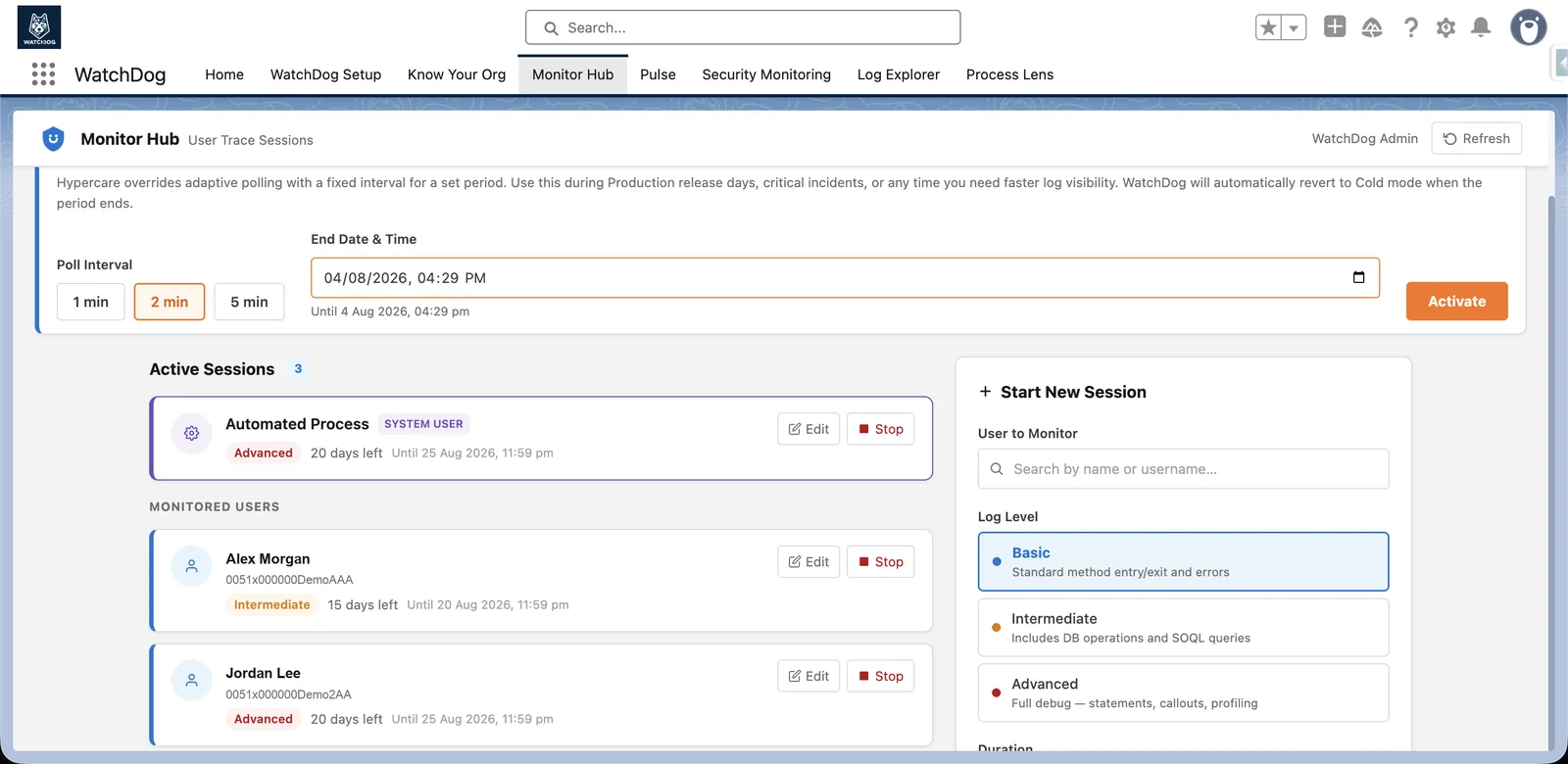Edit the Alex Morgan session
Screen dimensions: 1568x764
(808, 561)
